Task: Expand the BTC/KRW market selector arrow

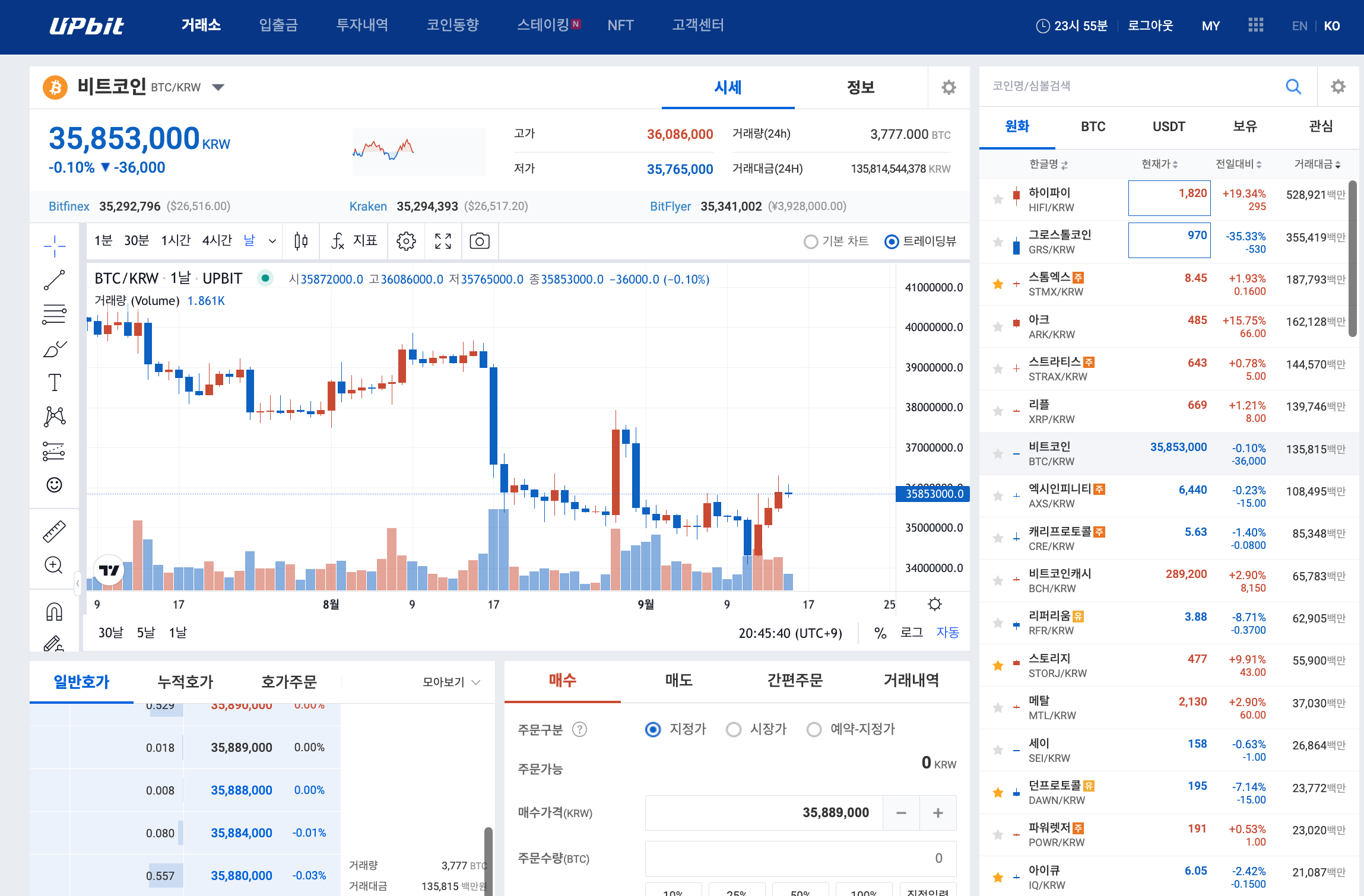Action: pos(218,88)
